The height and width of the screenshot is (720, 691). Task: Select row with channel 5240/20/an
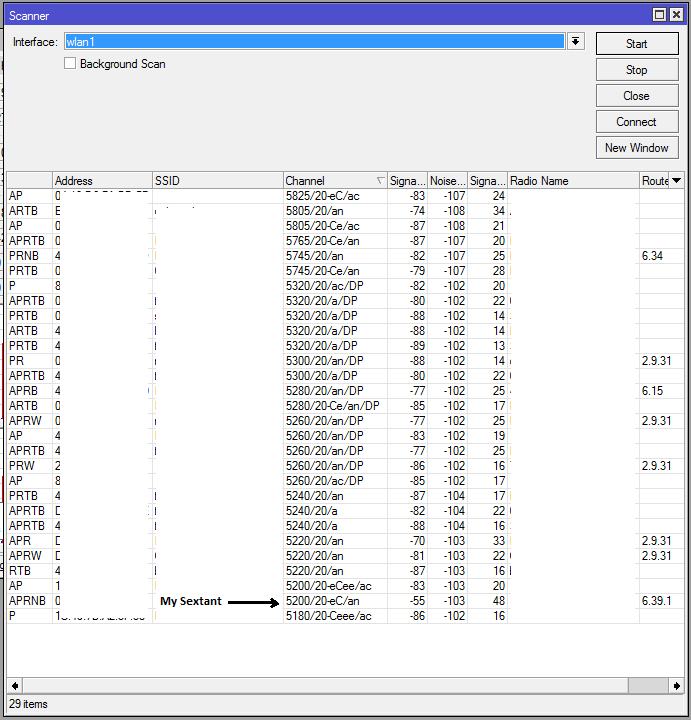(345, 496)
